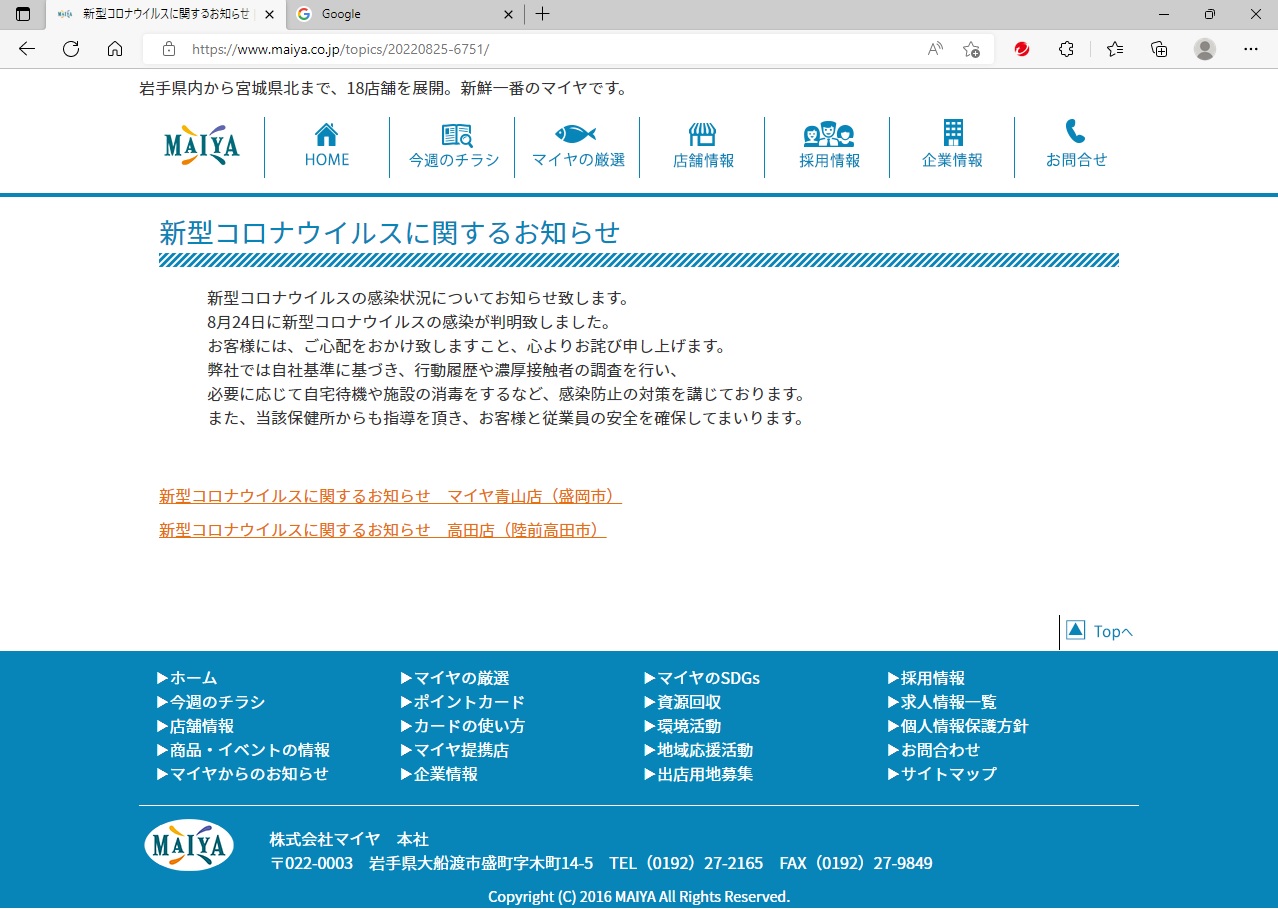Open 採用情報 people icon

coord(829,135)
